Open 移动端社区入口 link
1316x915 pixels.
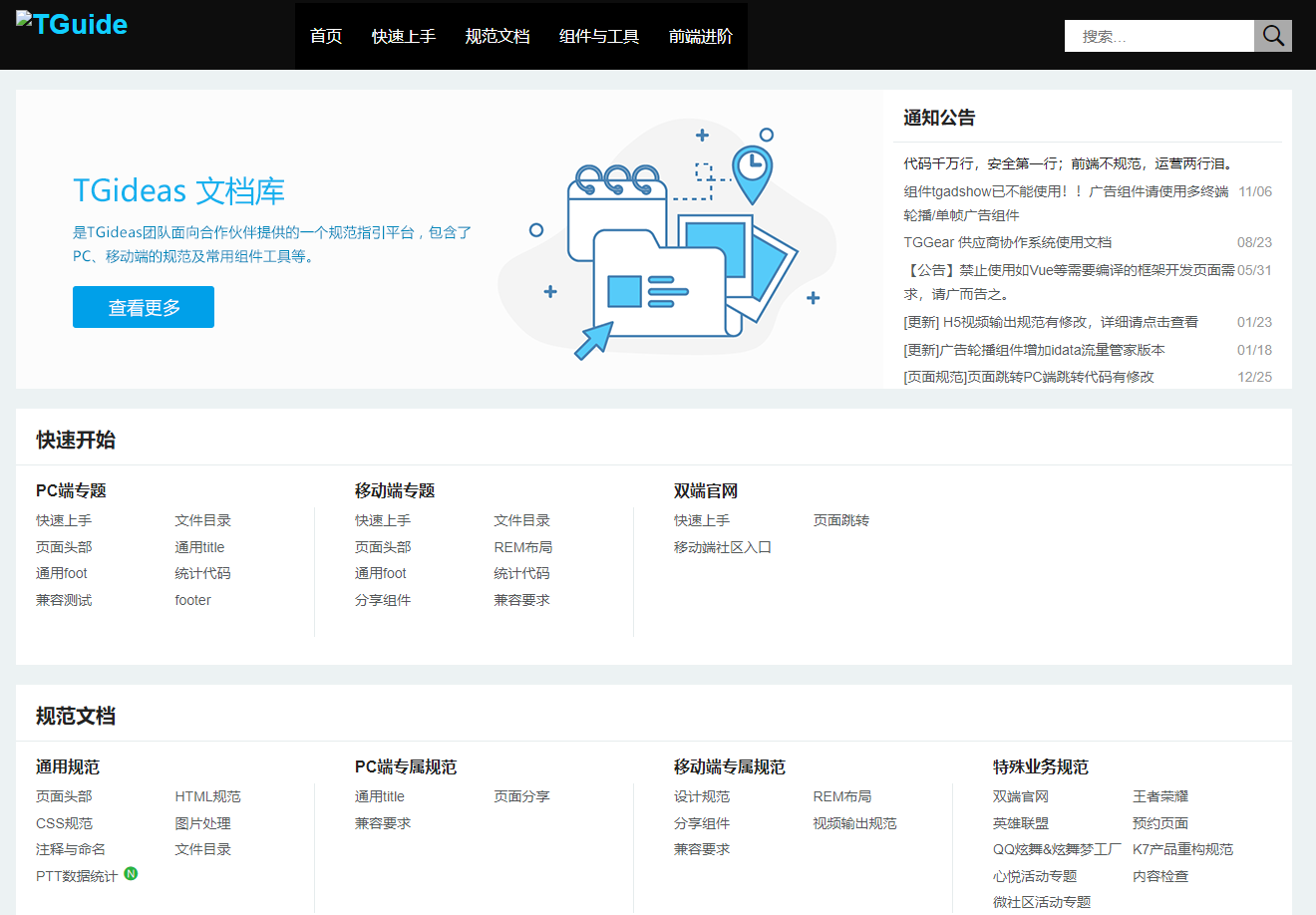[723, 547]
